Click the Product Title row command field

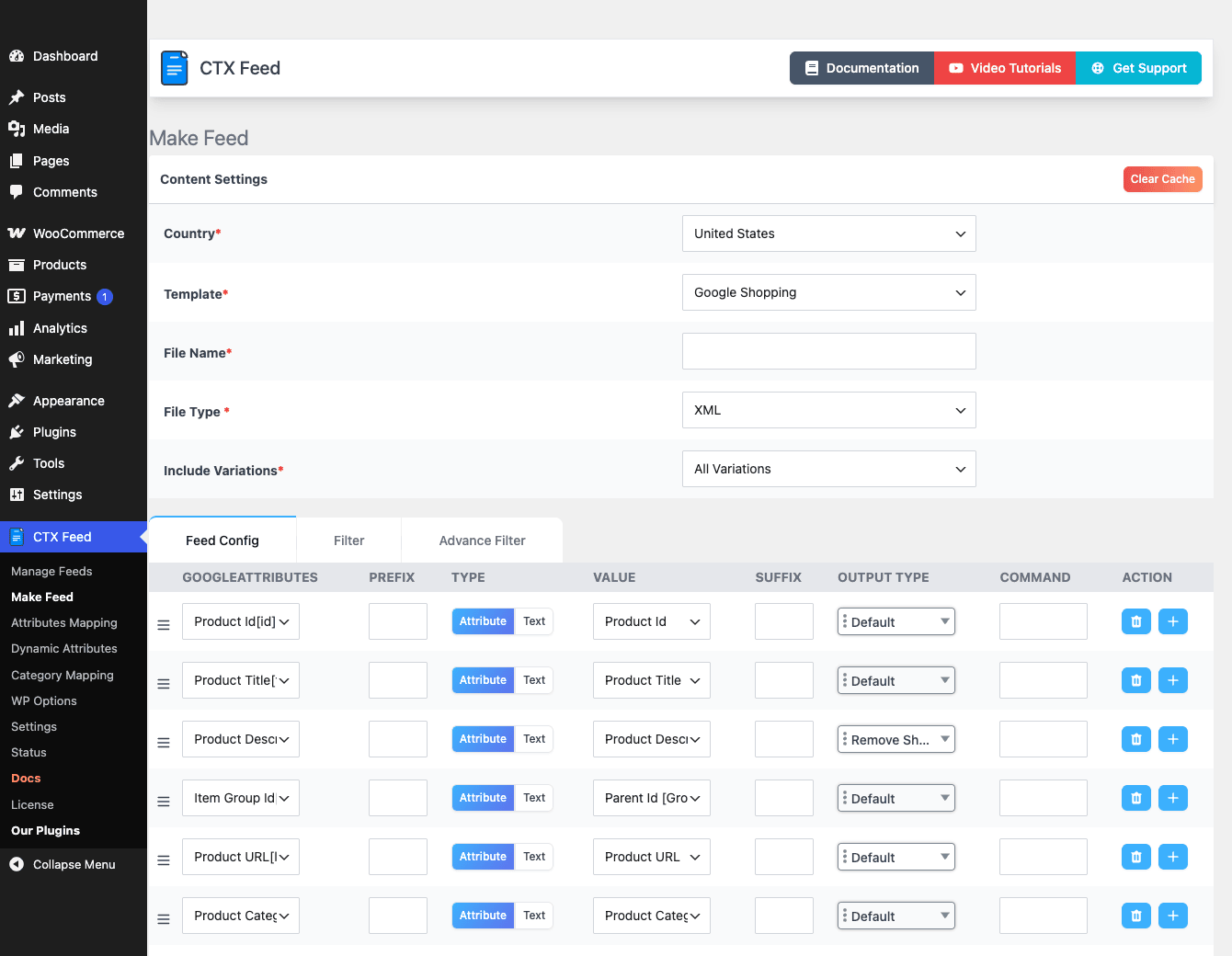pos(1044,680)
